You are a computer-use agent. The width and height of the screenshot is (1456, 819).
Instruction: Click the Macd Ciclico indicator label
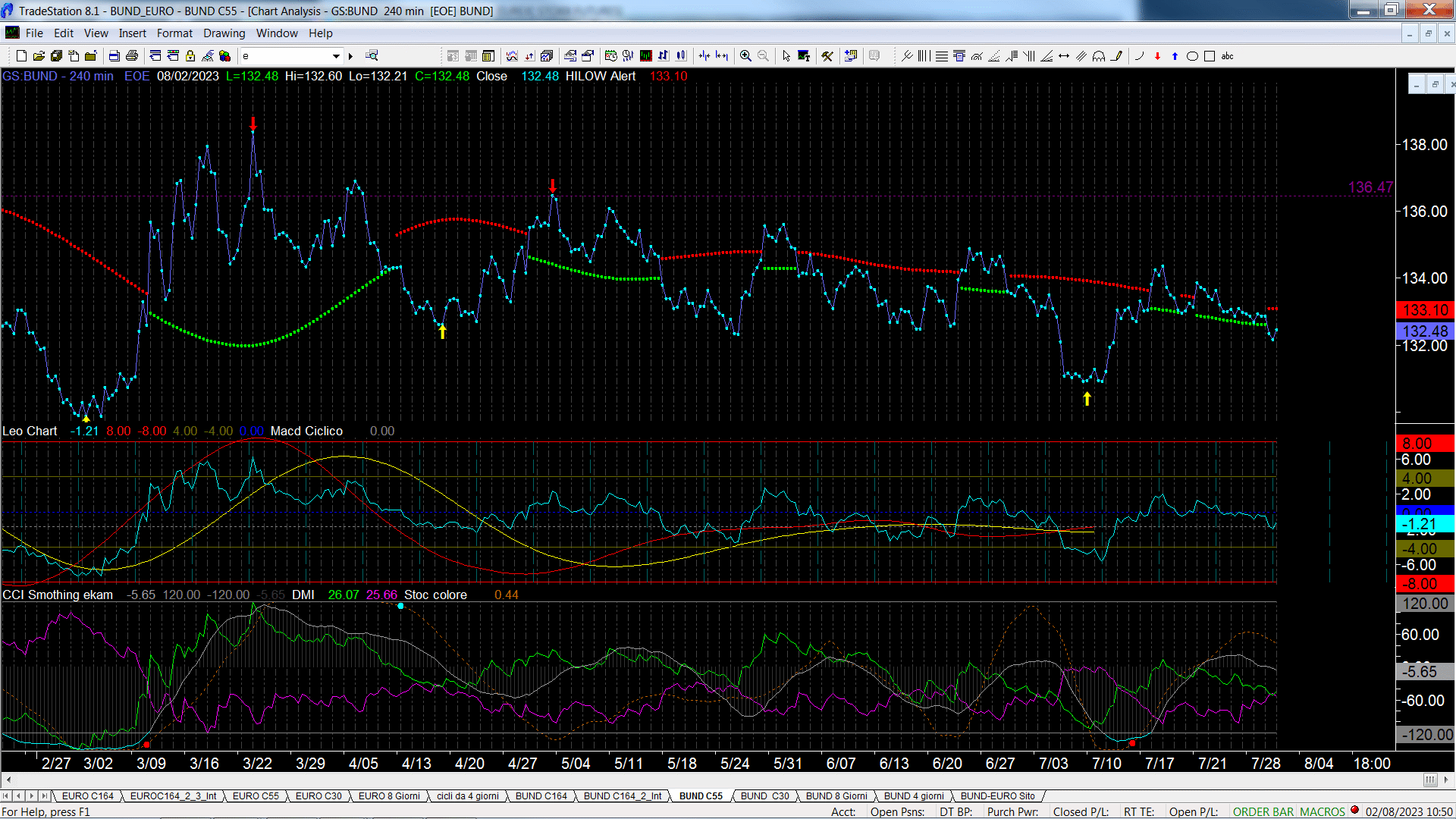click(306, 431)
